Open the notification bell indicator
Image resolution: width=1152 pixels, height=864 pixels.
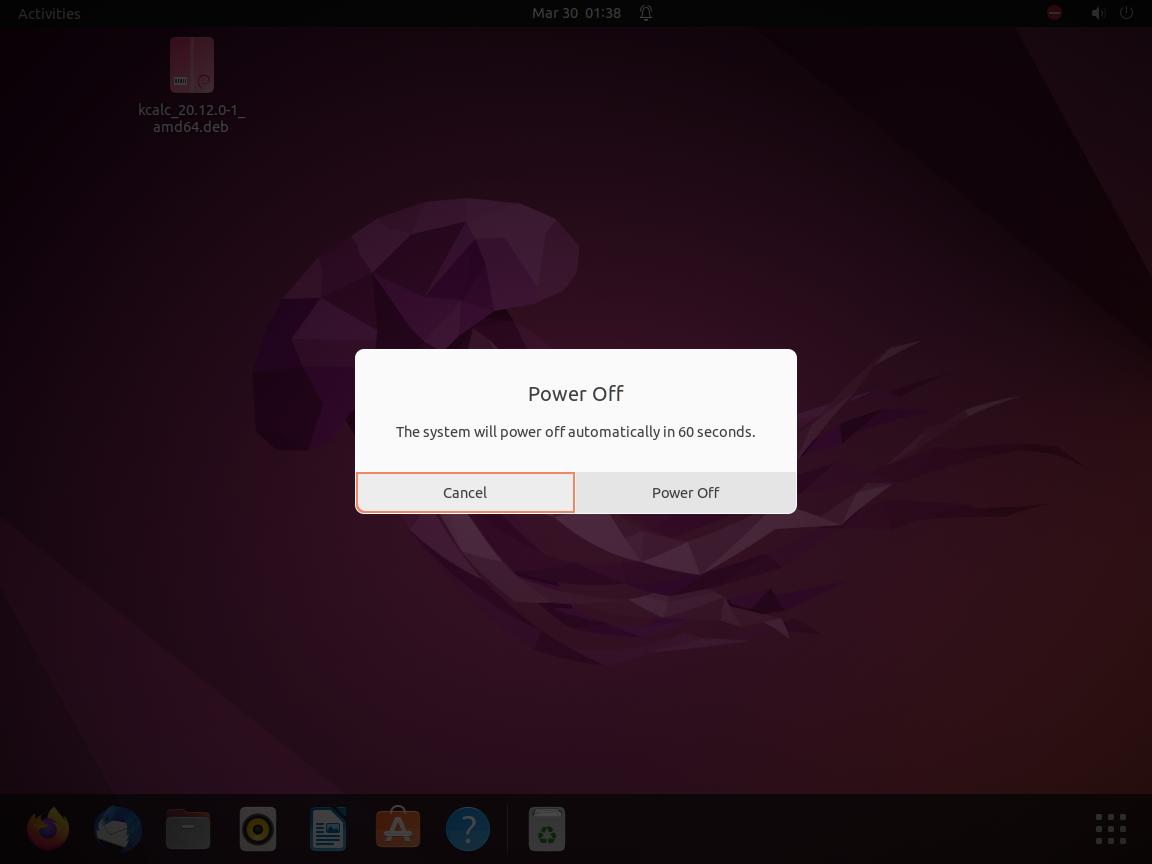coord(646,13)
